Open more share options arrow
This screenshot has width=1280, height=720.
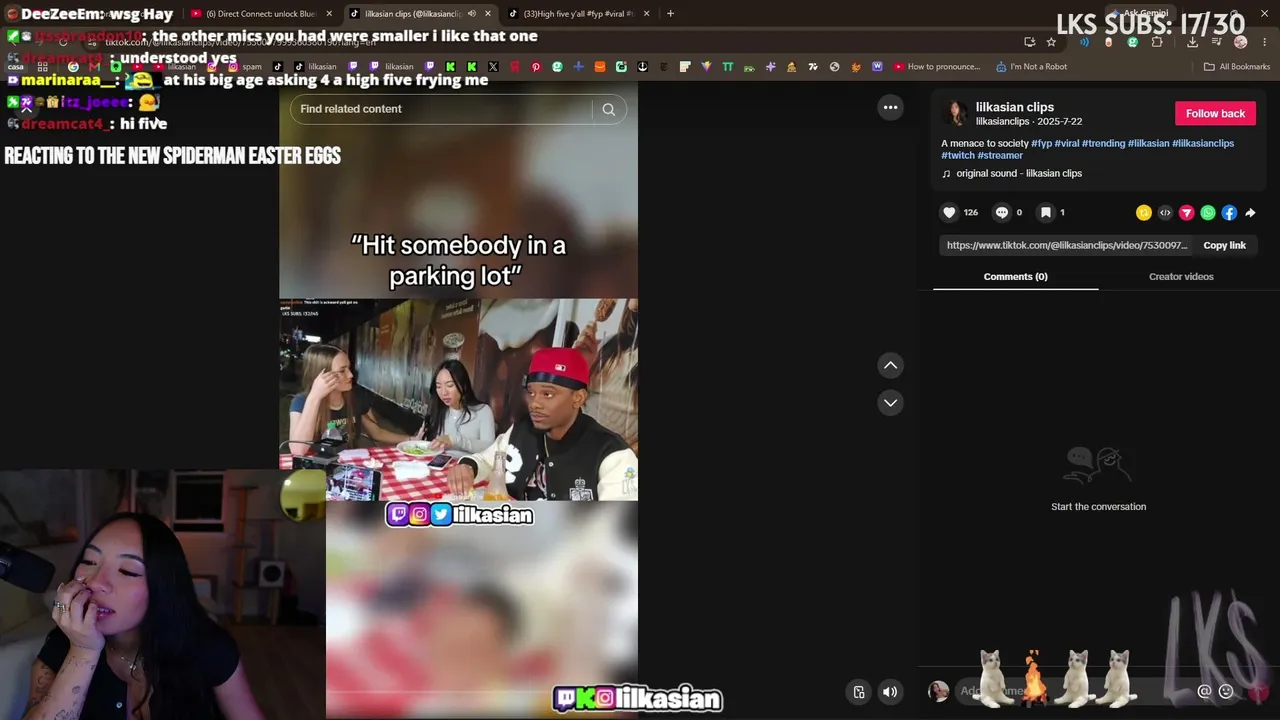[x=1250, y=212]
